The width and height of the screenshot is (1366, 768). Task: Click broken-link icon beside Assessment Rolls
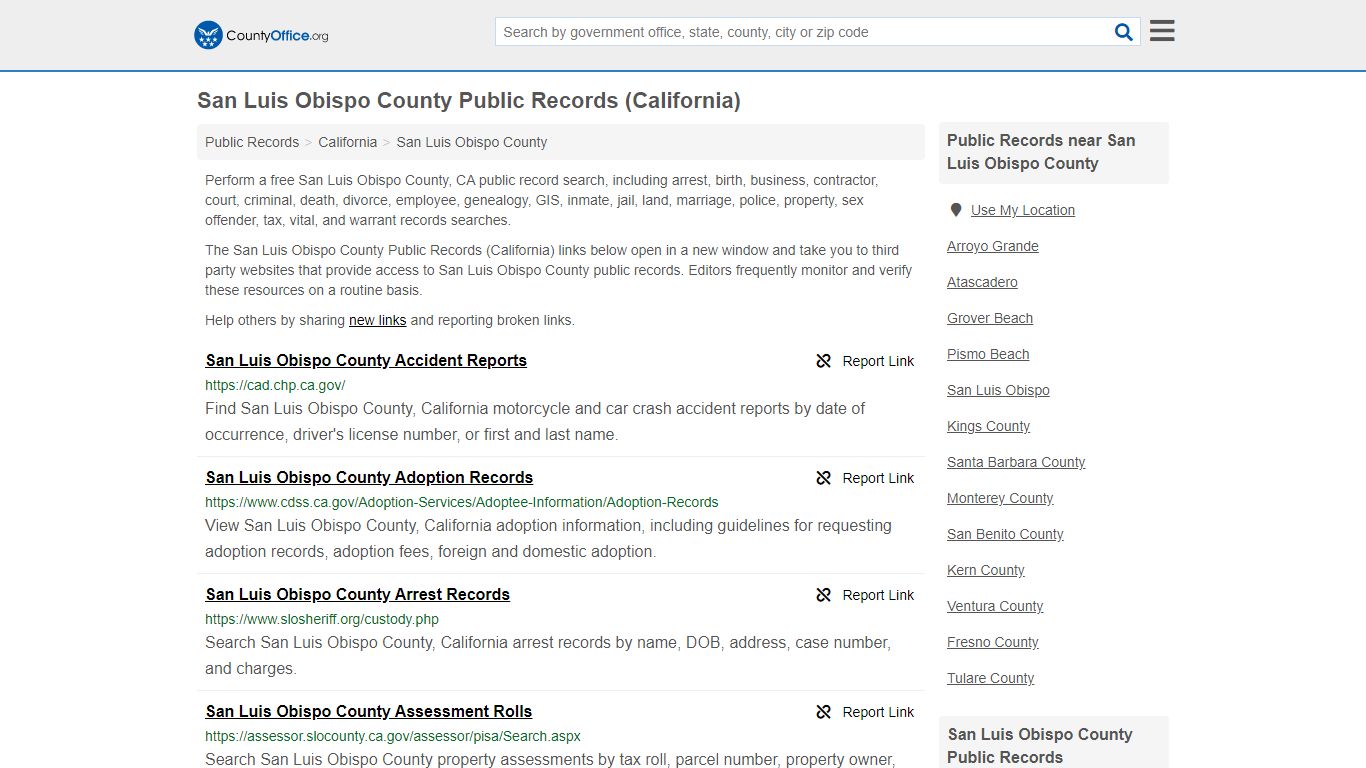[x=824, y=712]
